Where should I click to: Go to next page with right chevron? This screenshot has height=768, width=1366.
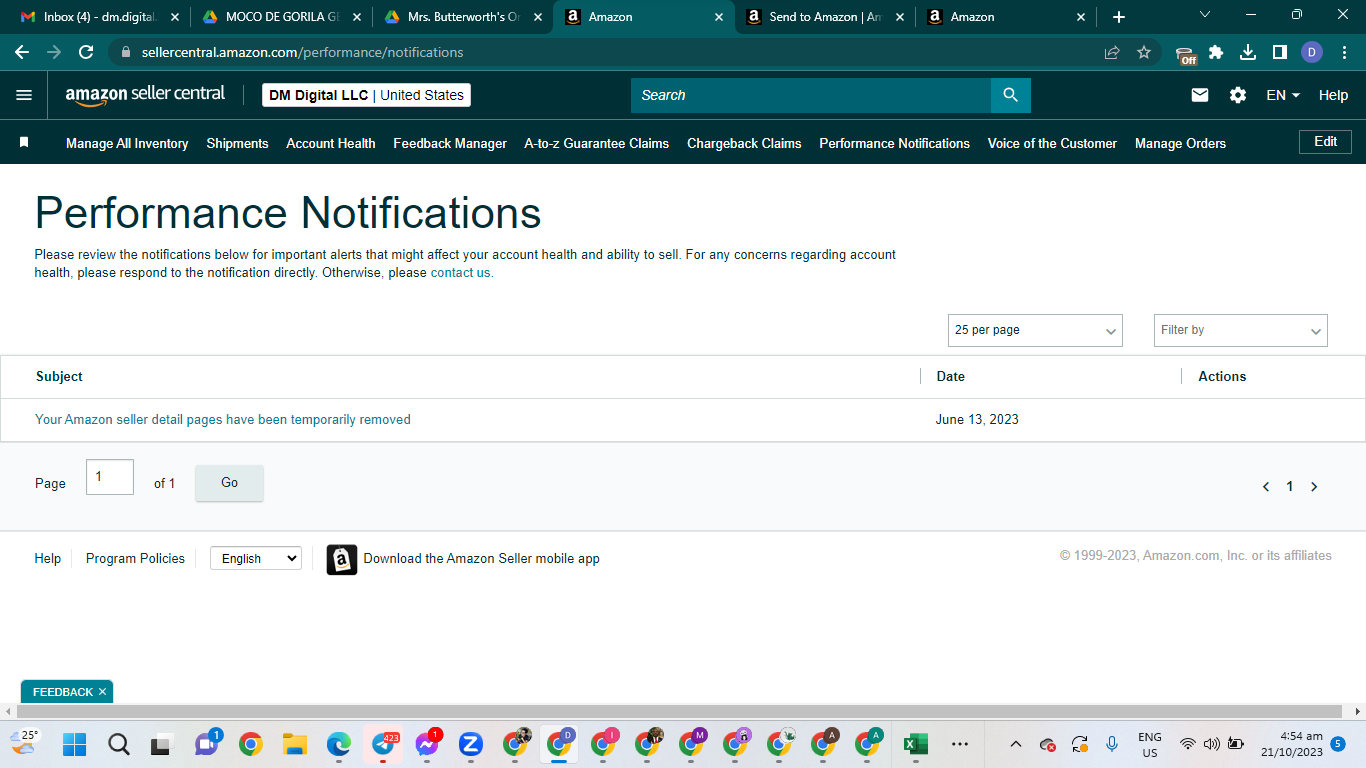(x=1314, y=487)
